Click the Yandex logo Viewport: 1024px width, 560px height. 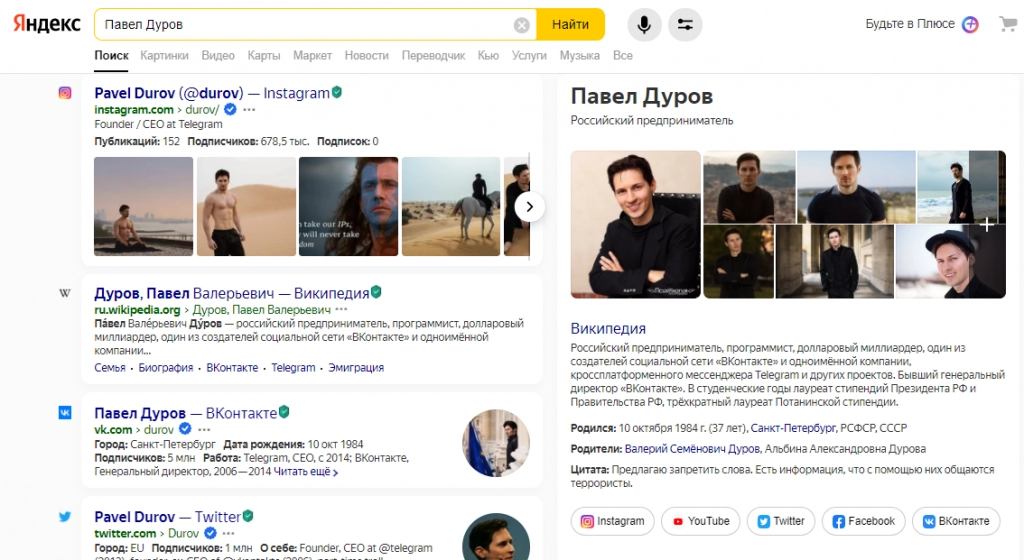(x=47, y=24)
